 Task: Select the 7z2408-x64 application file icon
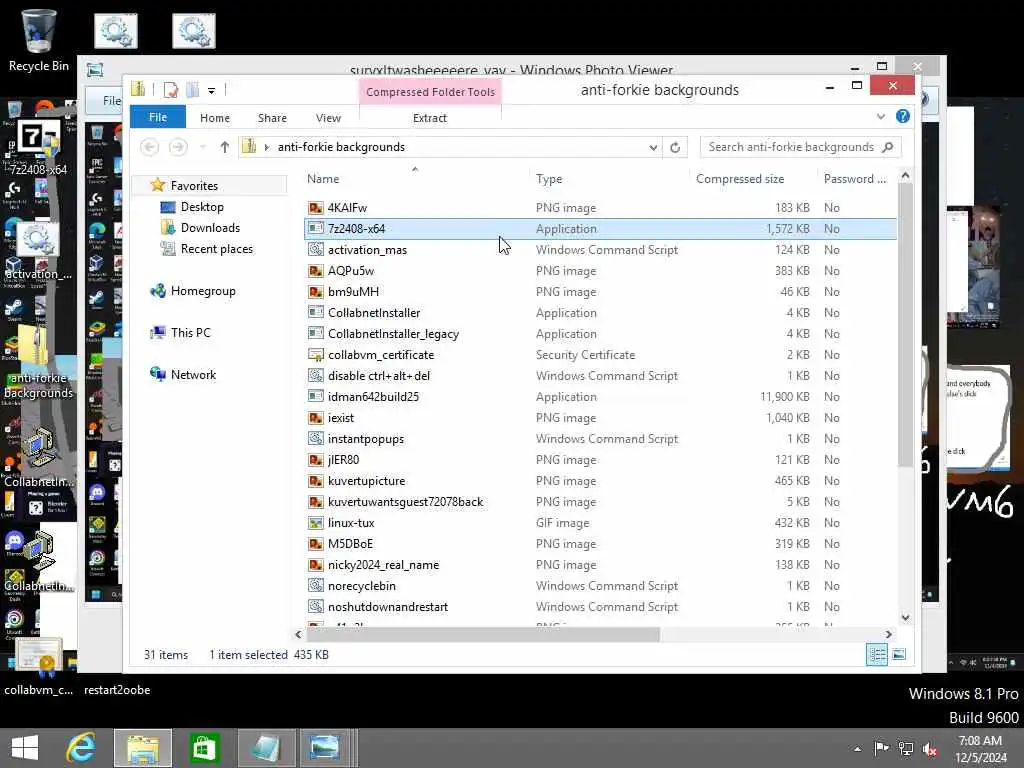point(316,229)
